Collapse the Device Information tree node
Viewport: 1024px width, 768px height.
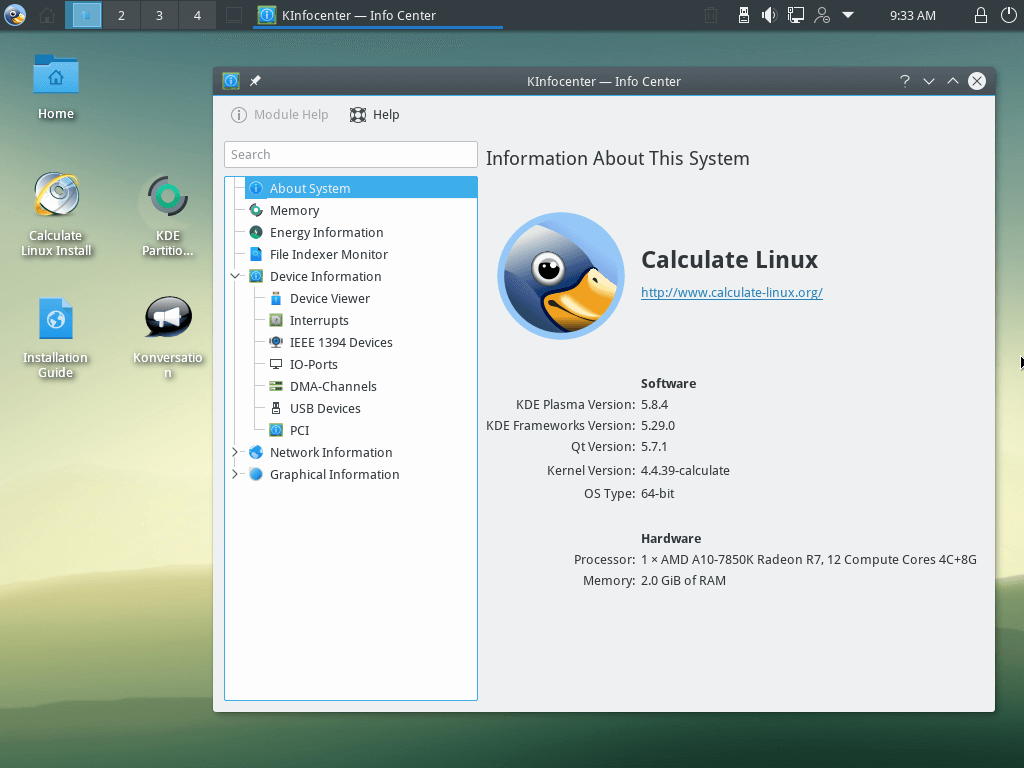click(234, 276)
